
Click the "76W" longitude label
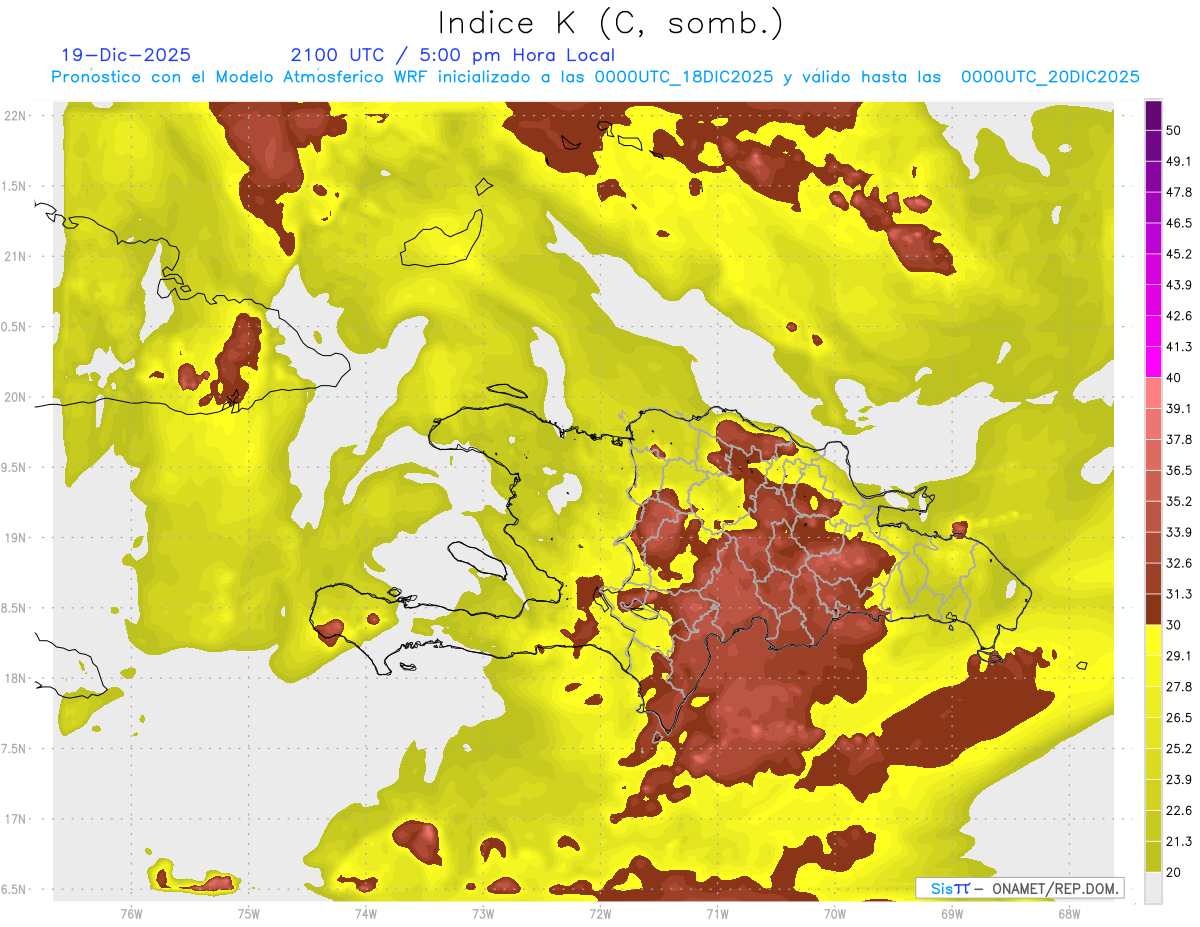tap(131, 913)
